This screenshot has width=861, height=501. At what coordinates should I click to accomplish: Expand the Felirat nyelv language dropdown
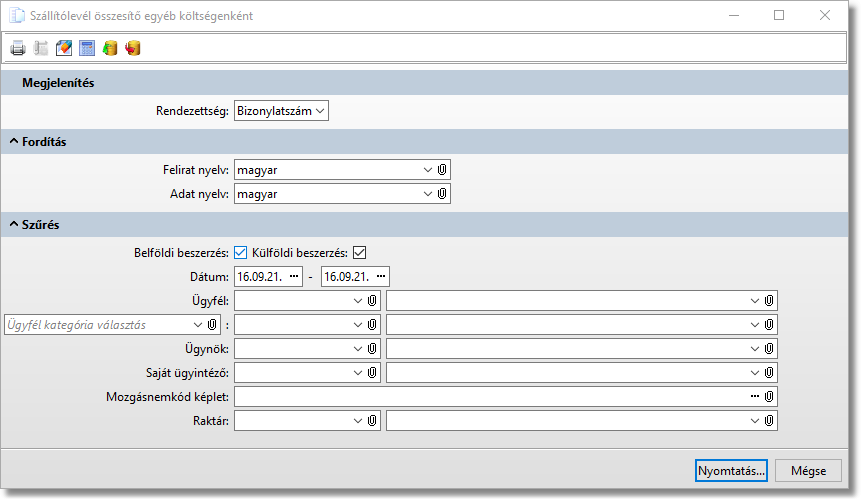click(428, 170)
